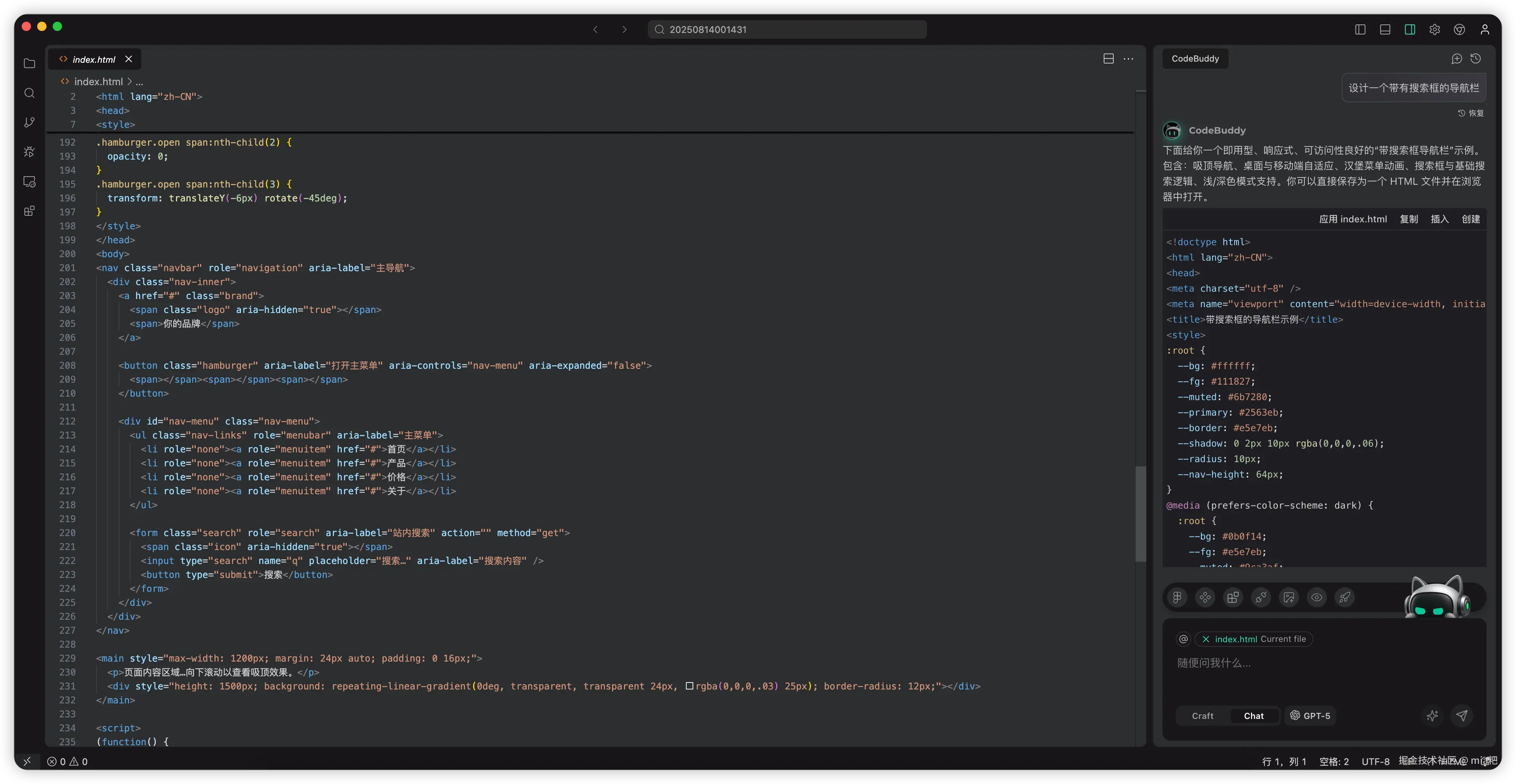Screen dimensions: 1516x784
Task: Click the send paper-plane icon
Action: (x=1462, y=715)
